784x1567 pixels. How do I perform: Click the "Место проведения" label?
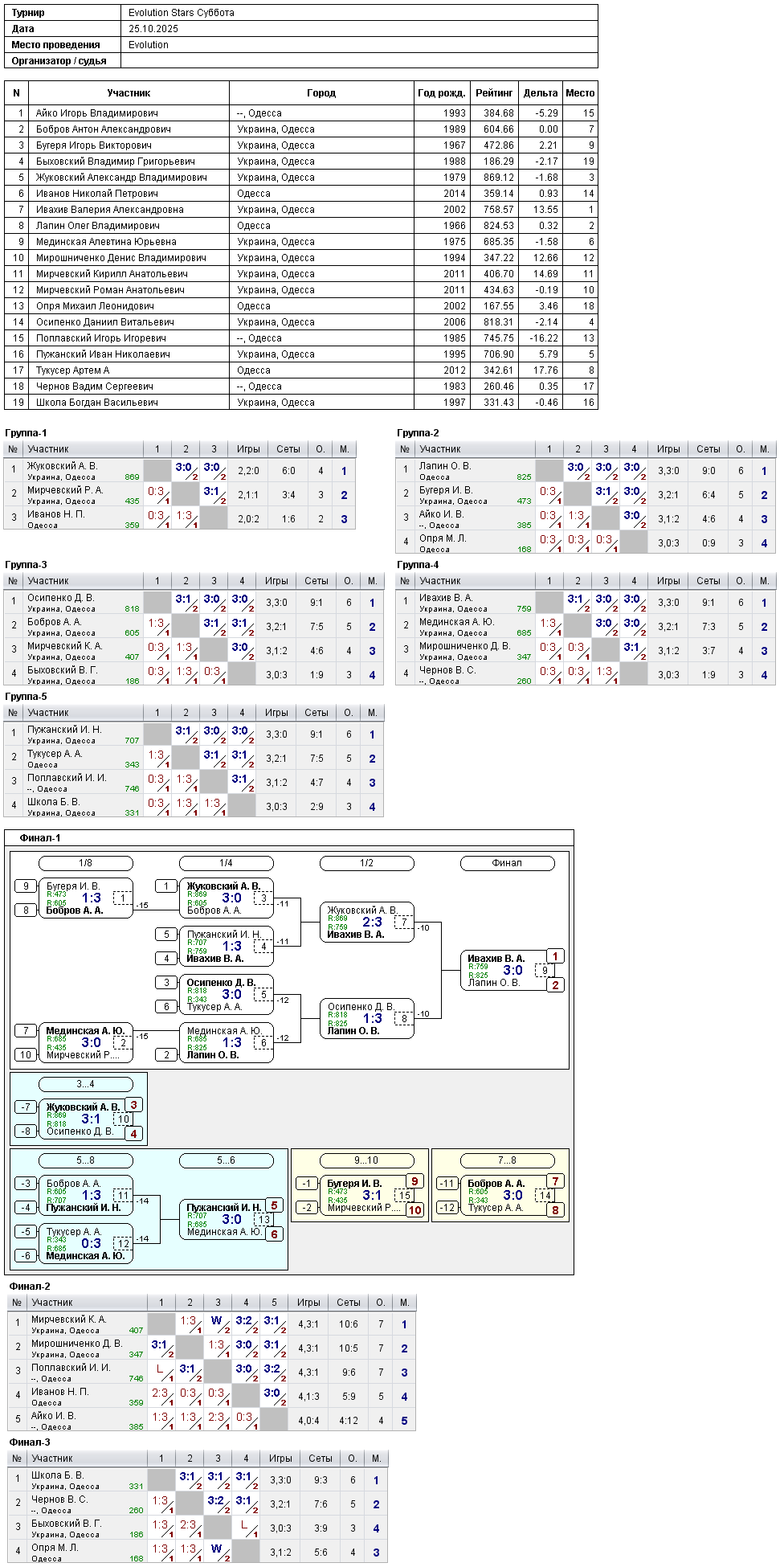point(56,45)
